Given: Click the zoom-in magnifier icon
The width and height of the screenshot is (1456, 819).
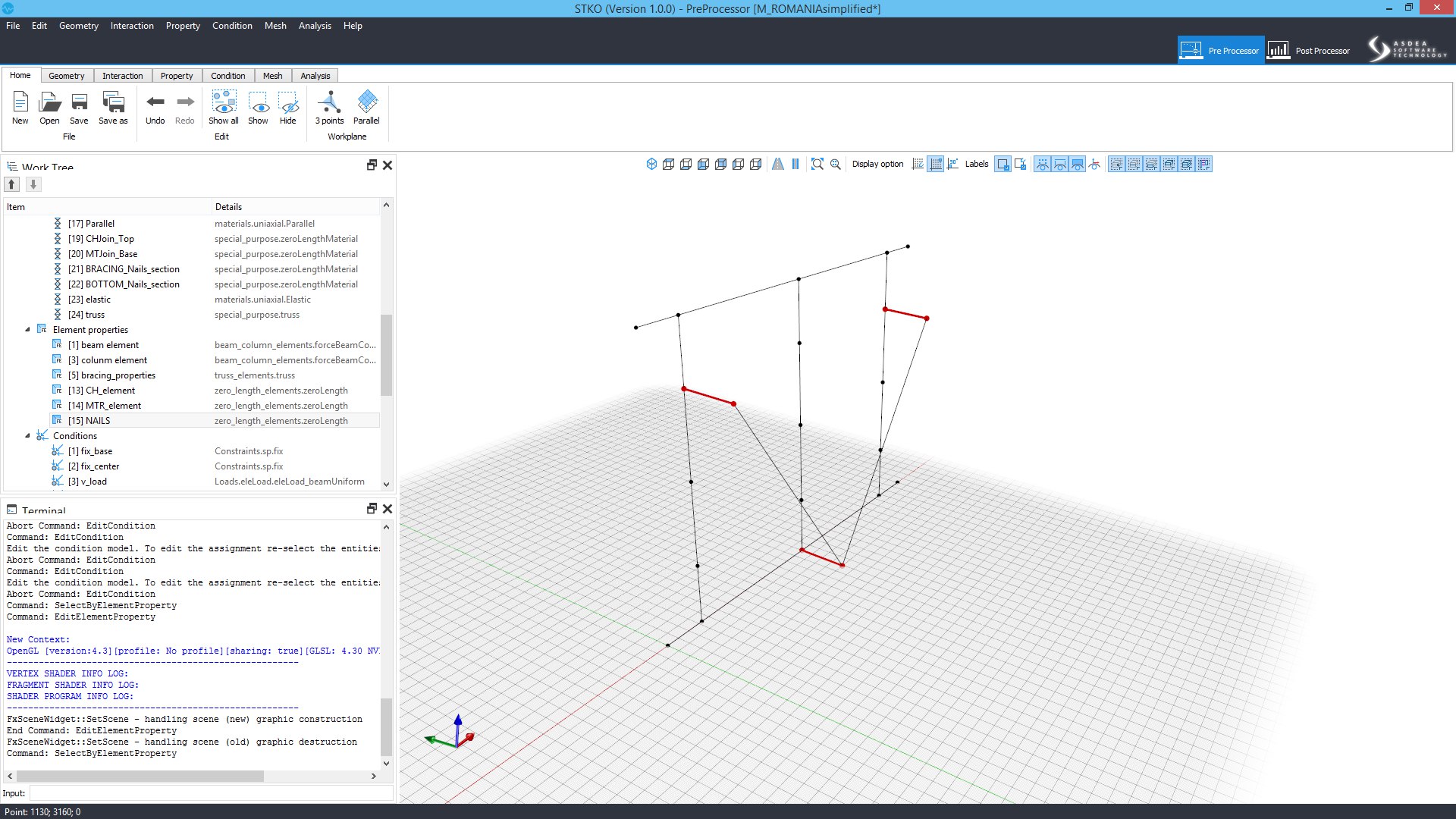Looking at the screenshot, I should 836,164.
